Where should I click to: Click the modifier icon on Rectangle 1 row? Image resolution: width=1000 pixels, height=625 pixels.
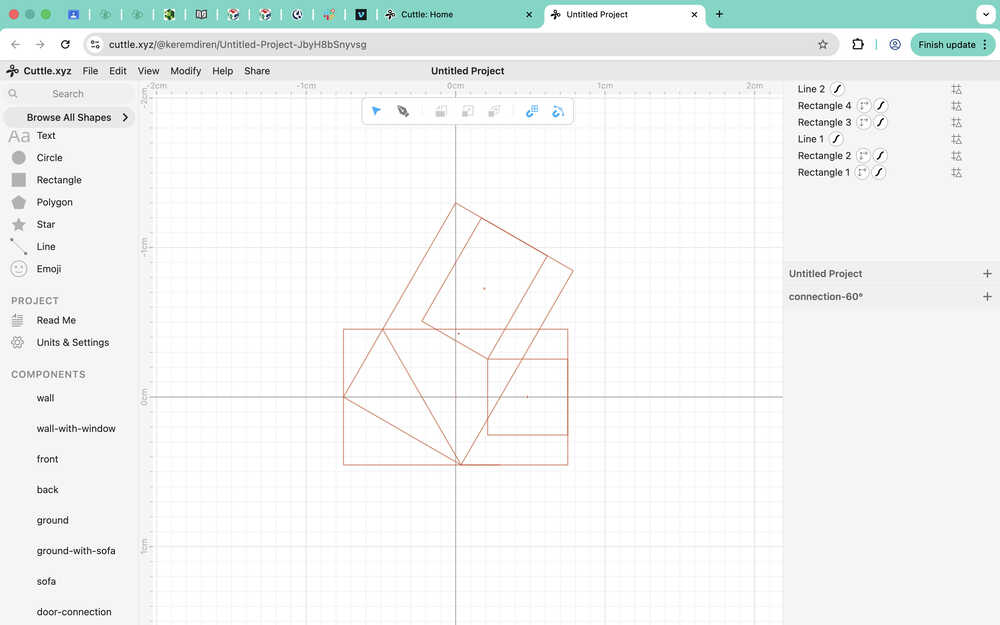(x=957, y=172)
